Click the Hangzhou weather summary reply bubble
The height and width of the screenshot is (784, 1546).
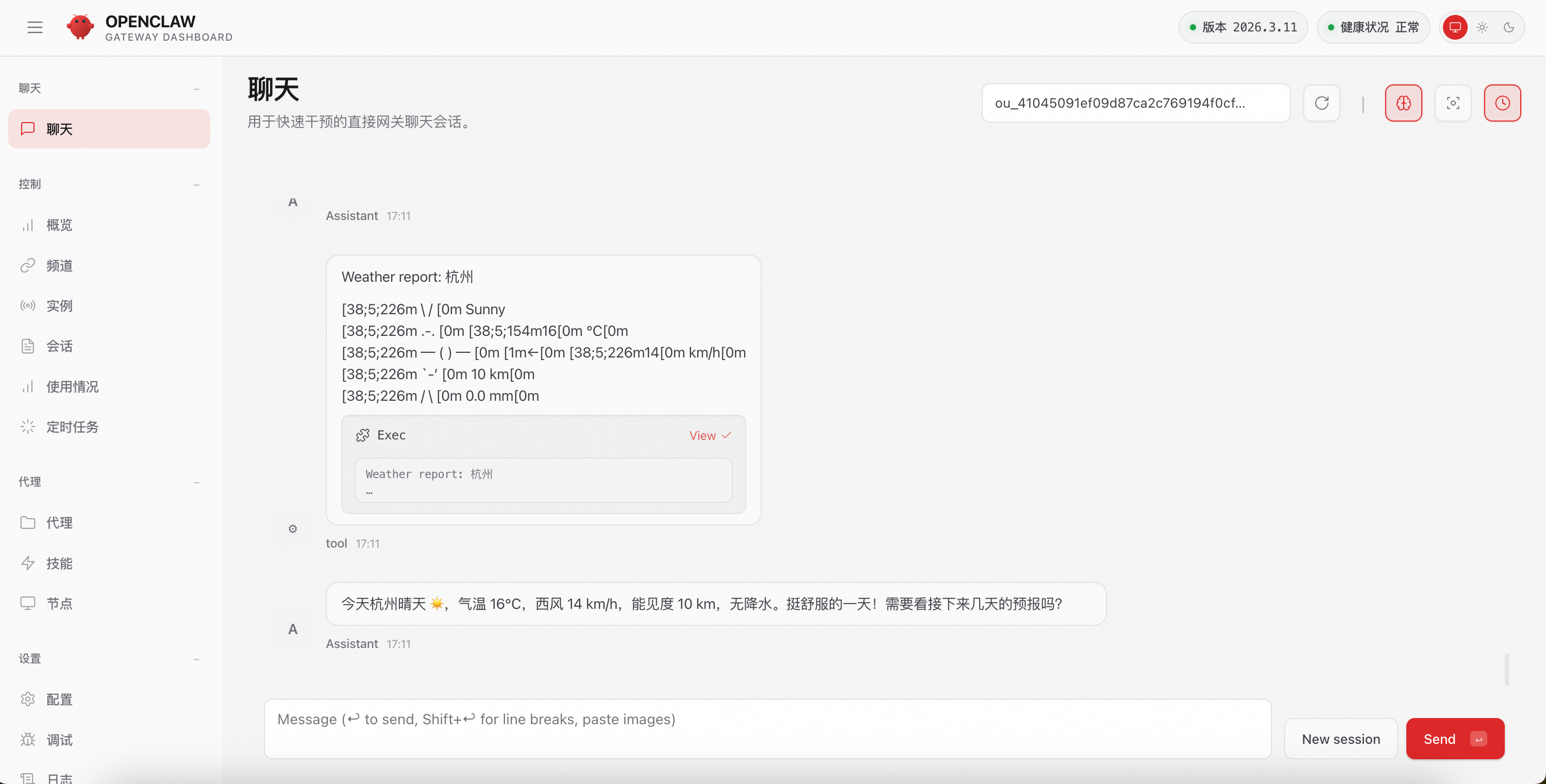[x=716, y=603]
